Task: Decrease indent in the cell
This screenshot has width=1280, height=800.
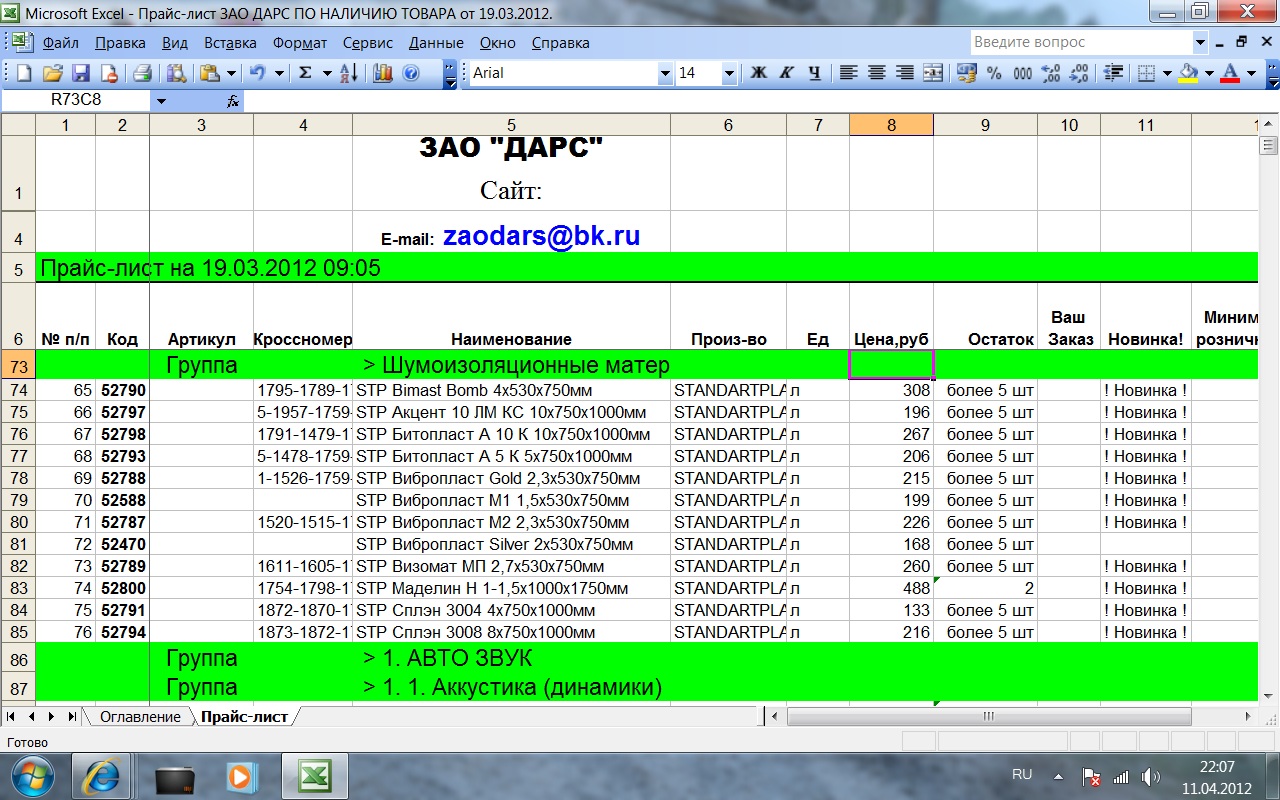Action: coord(1113,73)
